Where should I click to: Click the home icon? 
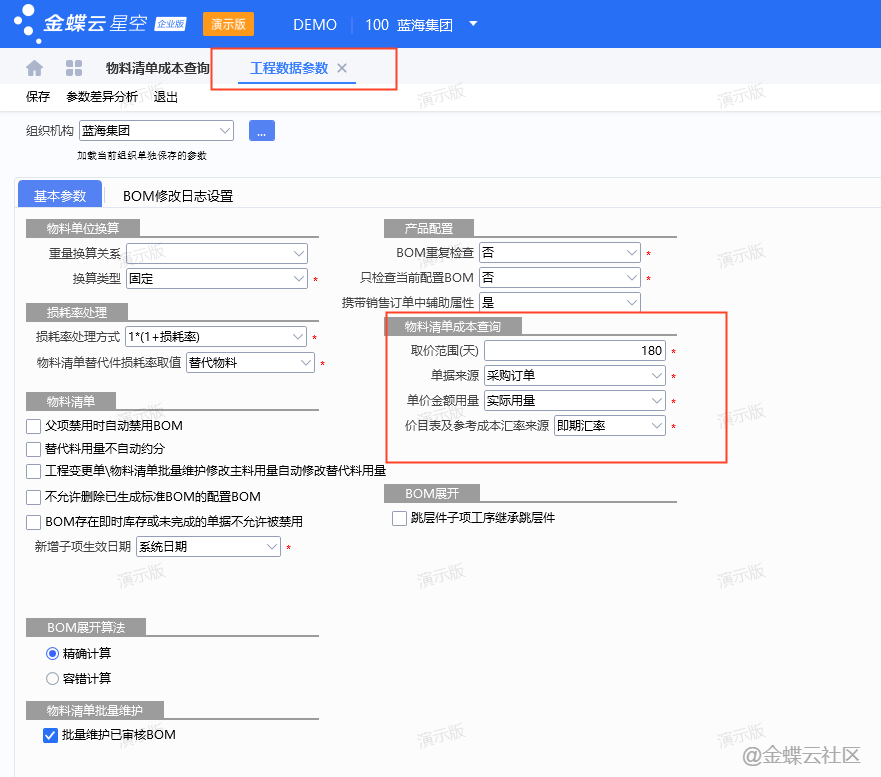pyautogui.click(x=35, y=68)
